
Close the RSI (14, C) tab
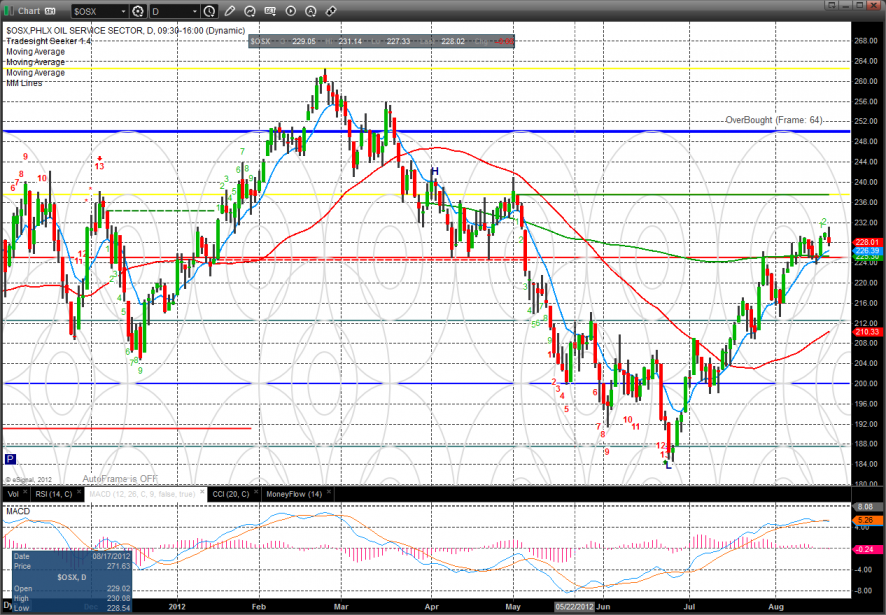79,492
